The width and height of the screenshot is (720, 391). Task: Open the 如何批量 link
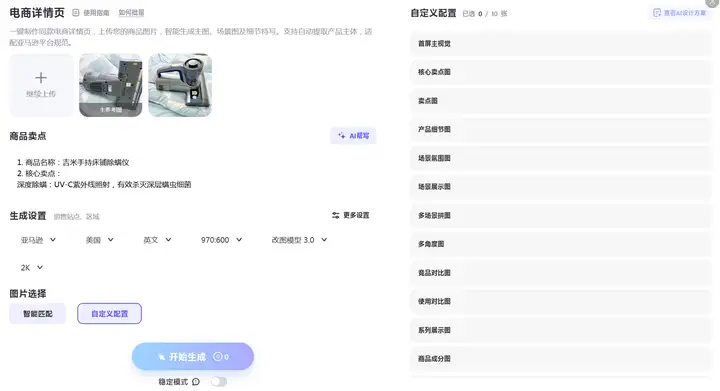tap(131, 13)
